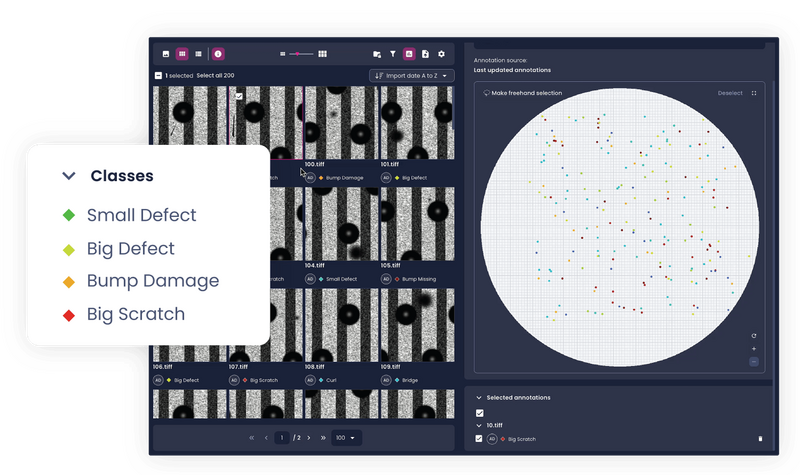The height and width of the screenshot is (475, 800).
Task: Toggle the select-all checkbox under Selected annotations
Action: tap(479, 412)
